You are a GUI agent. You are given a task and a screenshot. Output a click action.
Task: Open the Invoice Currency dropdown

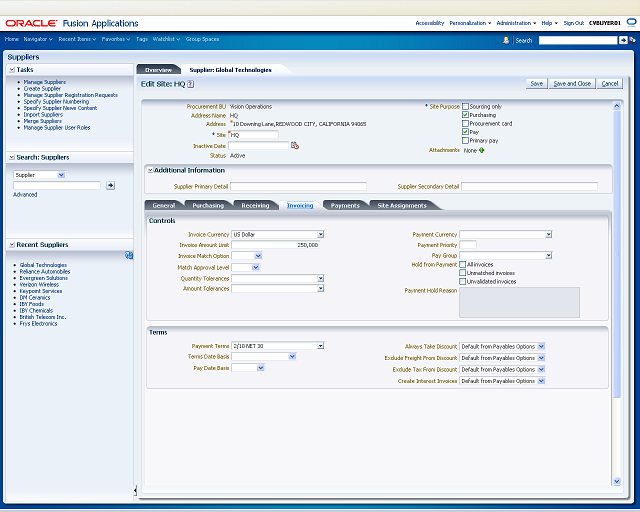pyautogui.click(x=321, y=234)
